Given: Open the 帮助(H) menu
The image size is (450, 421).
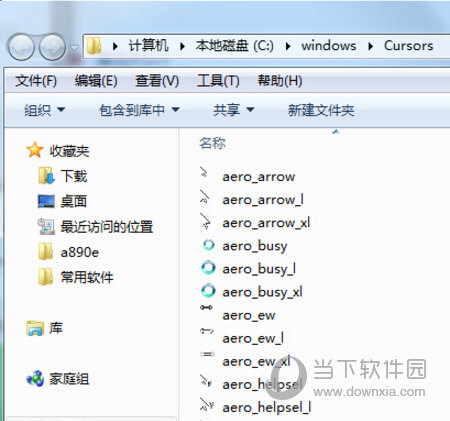Looking at the screenshot, I should [x=280, y=81].
